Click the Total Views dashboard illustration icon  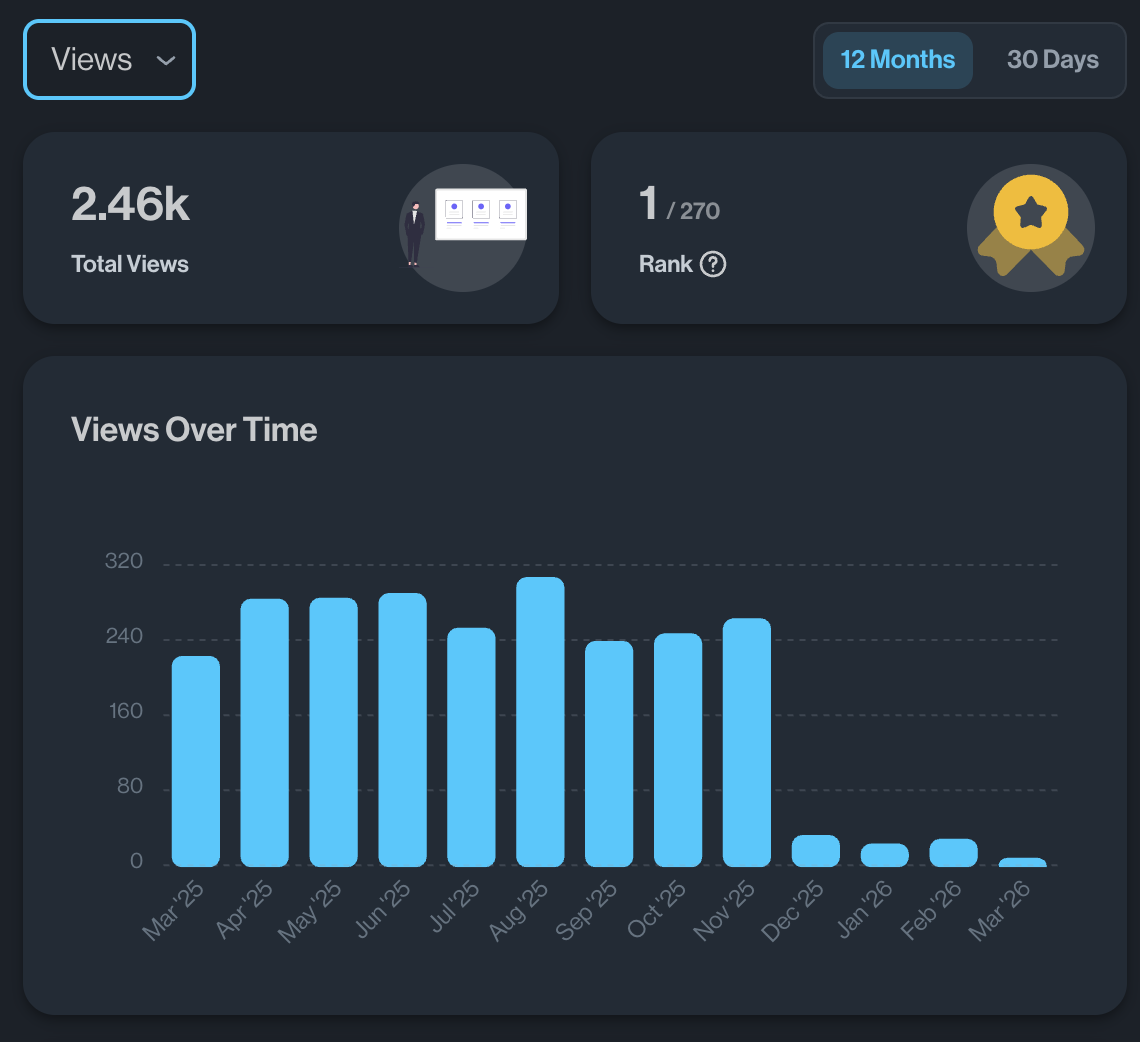463,227
